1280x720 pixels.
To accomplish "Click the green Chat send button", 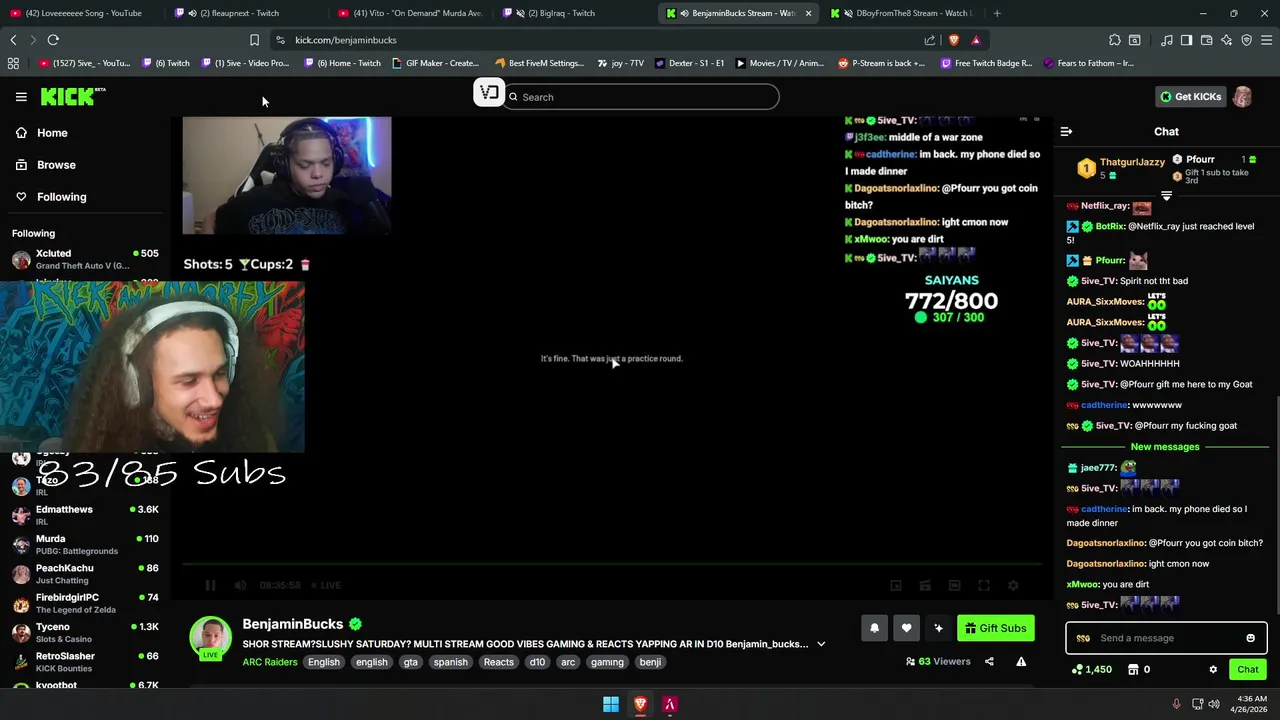I will pos(1248,669).
